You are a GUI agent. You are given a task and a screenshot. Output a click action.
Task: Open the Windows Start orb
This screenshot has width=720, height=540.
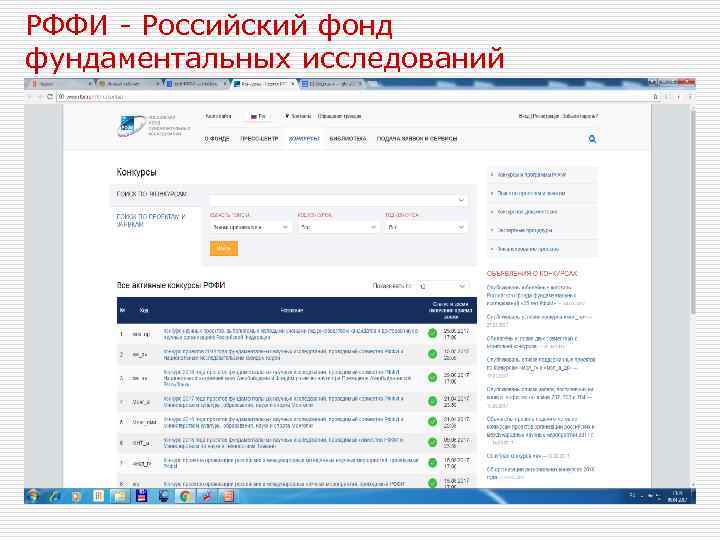33,496
